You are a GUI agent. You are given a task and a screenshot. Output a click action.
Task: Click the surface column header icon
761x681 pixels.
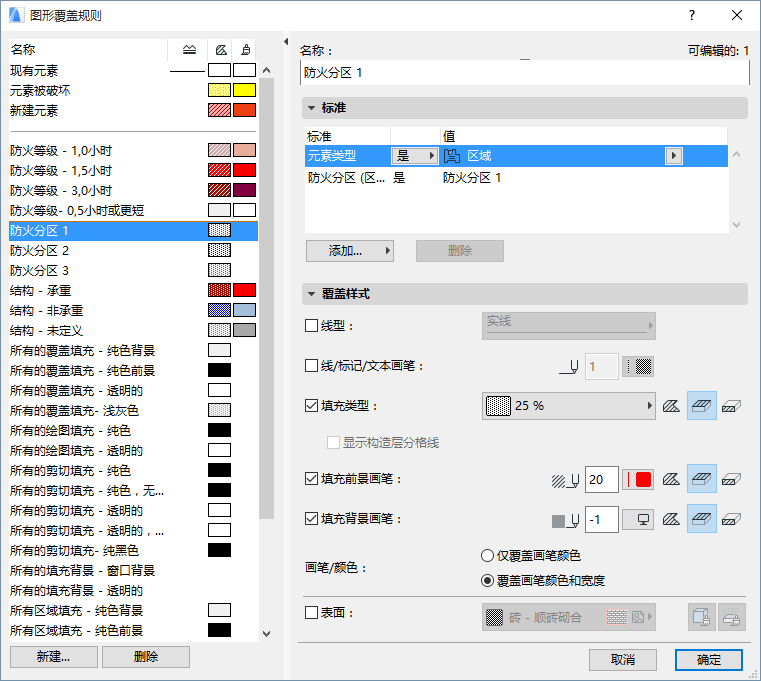(x=246, y=50)
